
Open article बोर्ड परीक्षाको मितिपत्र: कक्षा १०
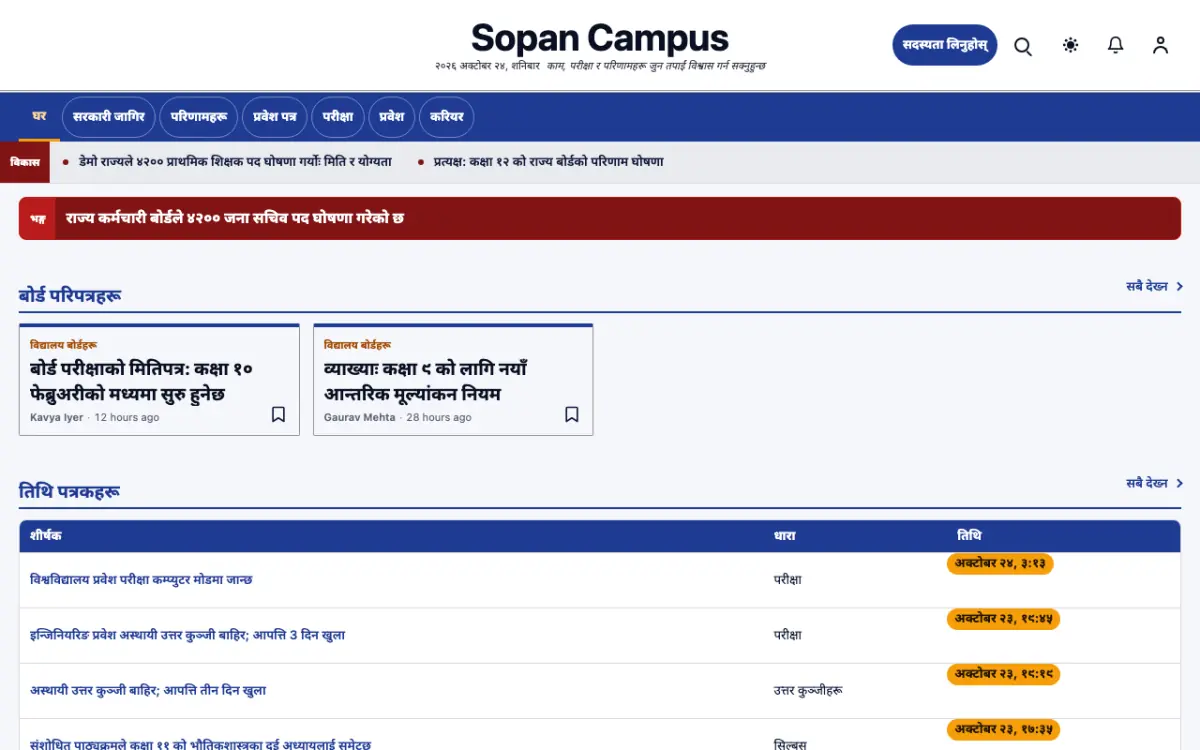pyautogui.click(x=141, y=381)
